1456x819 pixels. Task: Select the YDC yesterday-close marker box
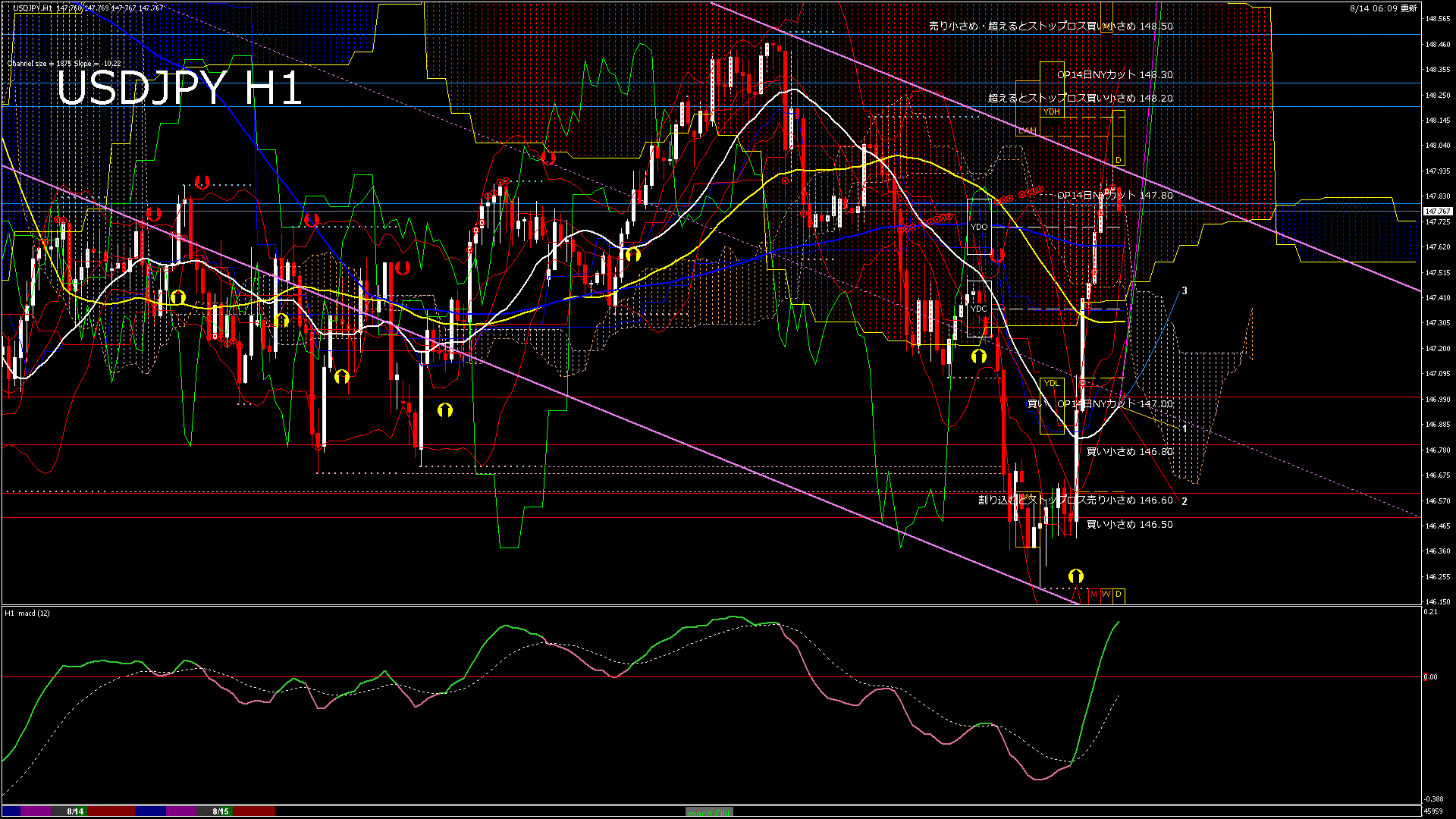pyautogui.click(x=979, y=309)
